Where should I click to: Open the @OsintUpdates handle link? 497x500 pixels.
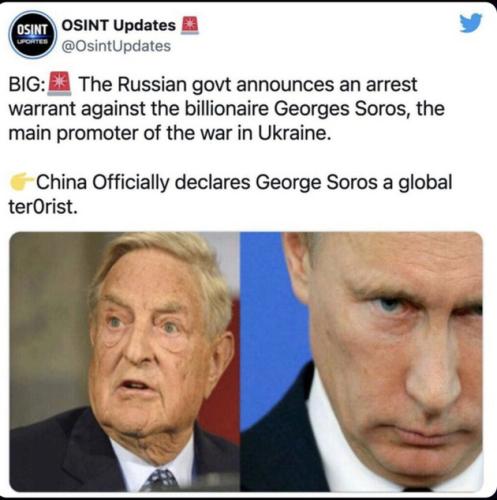(x=116, y=46)
